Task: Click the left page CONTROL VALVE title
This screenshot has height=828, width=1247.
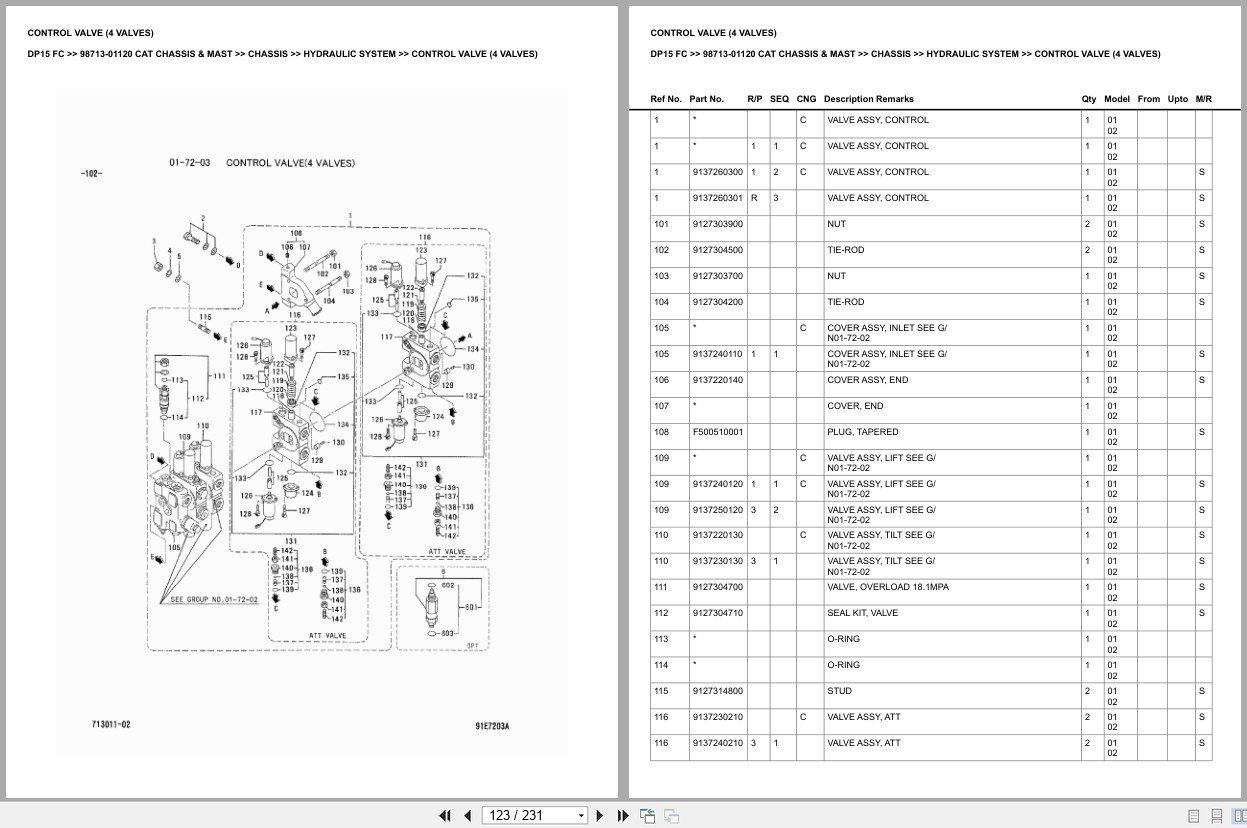Action: 91,33
